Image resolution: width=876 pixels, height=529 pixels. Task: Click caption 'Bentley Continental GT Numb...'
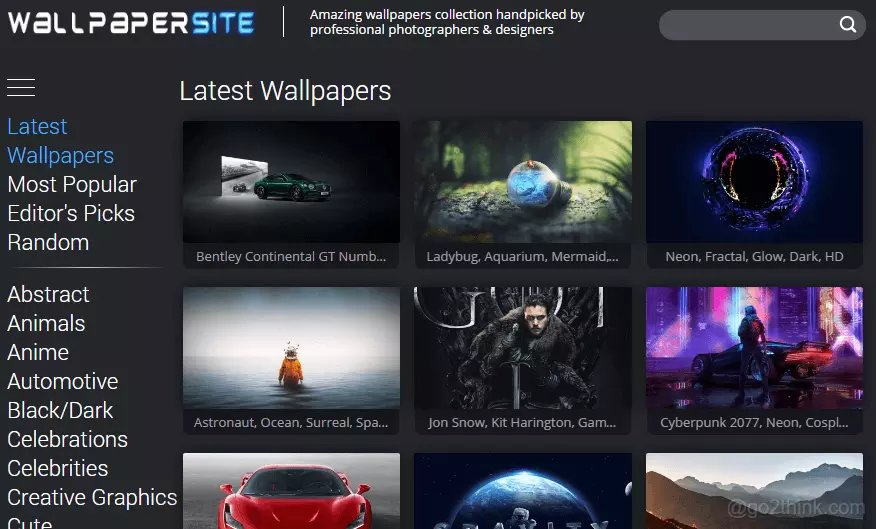tap(291, 256)
